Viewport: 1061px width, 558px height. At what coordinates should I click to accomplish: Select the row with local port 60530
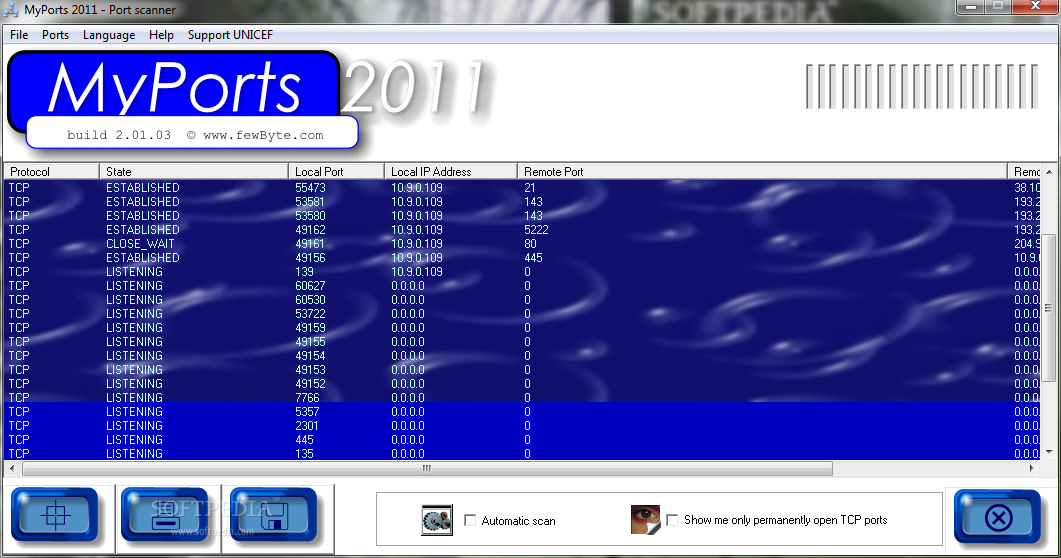(x=522, y=300)
